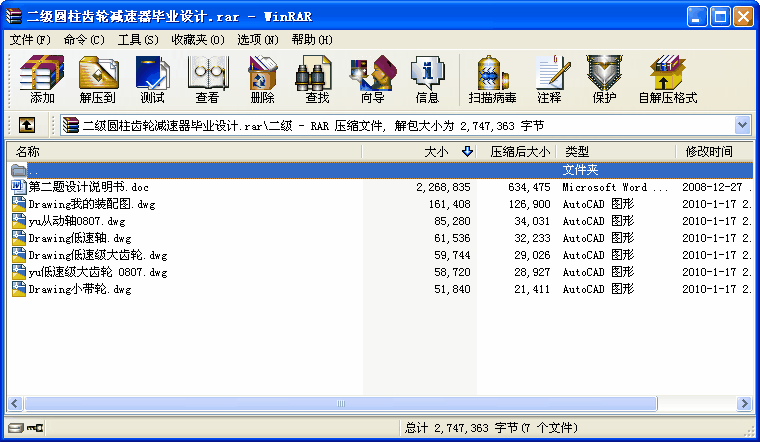Open the 命令(C) menu

click(84, 40)
